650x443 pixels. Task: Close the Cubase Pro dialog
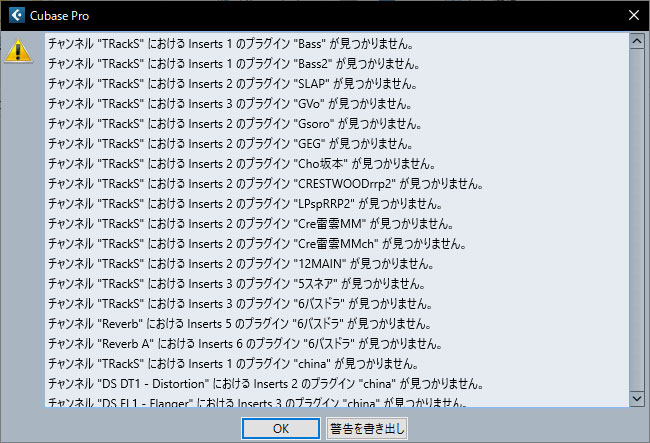[x=633, y=15]
